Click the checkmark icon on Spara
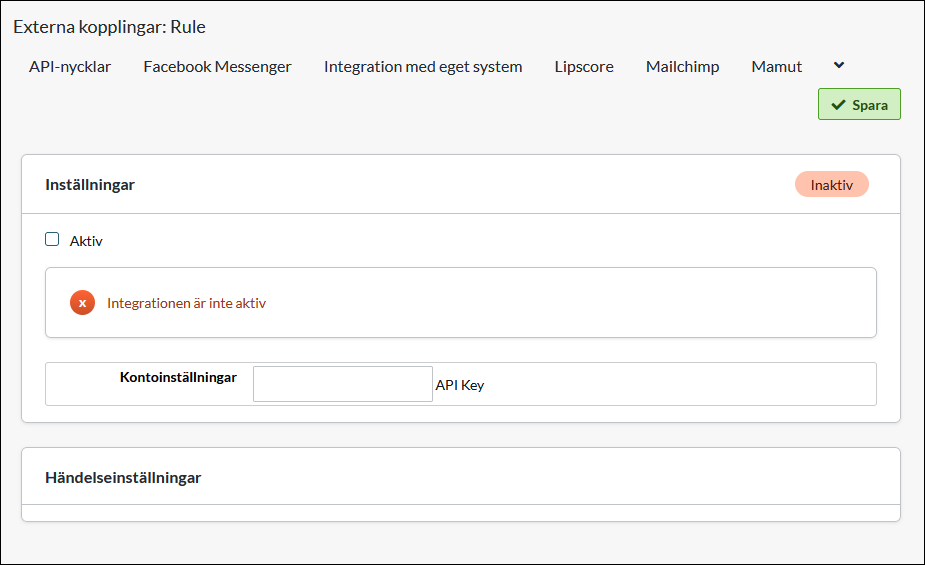This screenshot has width=925, height=565. 838,105
